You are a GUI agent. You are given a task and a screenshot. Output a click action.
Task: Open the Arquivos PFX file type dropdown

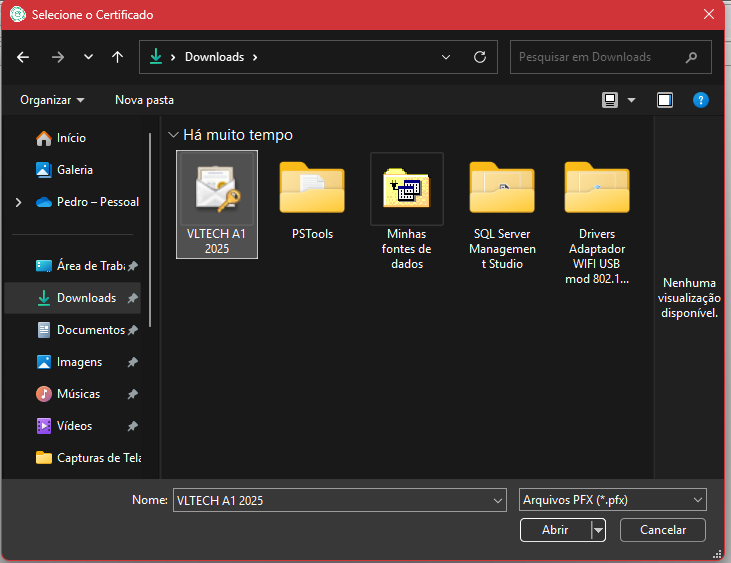613,500
